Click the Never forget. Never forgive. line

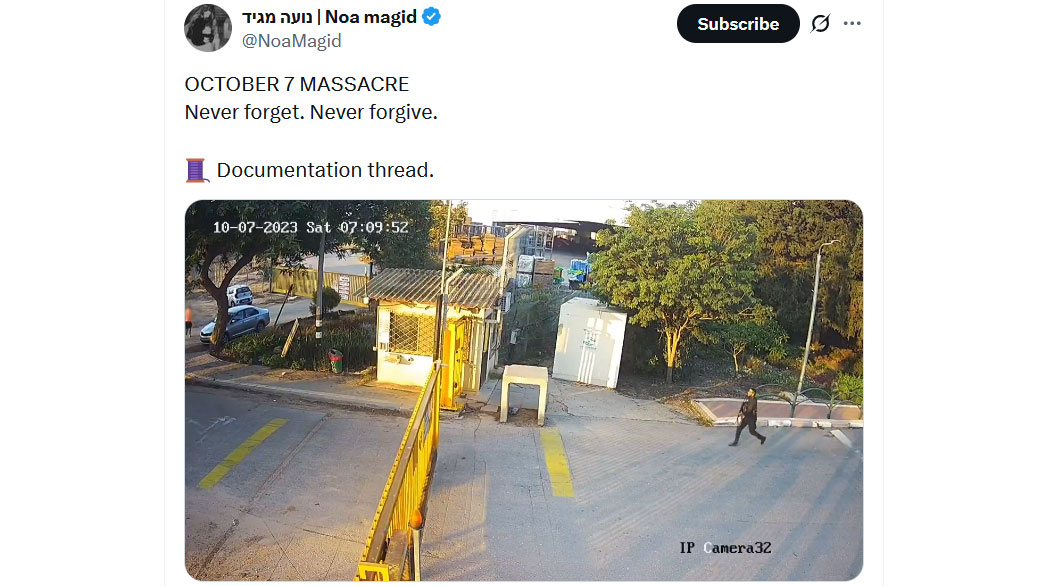click(x=311, y=112)
